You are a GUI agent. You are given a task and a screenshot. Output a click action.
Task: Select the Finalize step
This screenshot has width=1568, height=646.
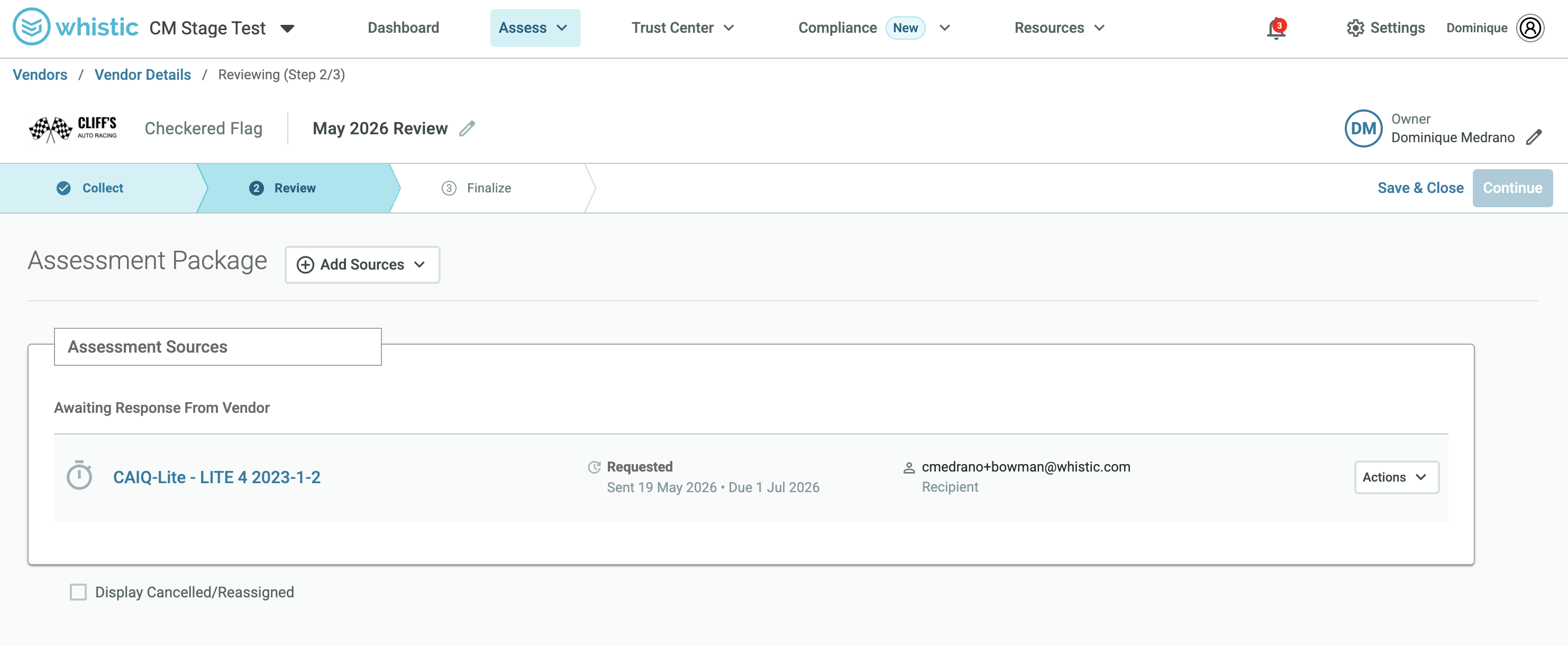489,188
